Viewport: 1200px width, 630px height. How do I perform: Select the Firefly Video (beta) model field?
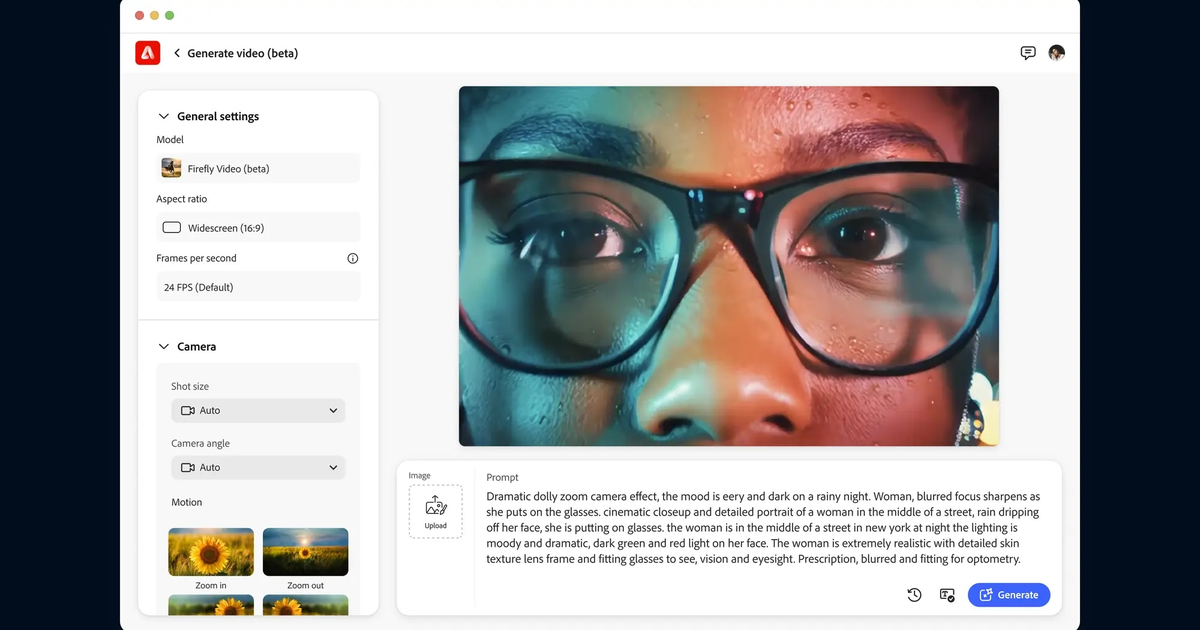click(258, 168)
